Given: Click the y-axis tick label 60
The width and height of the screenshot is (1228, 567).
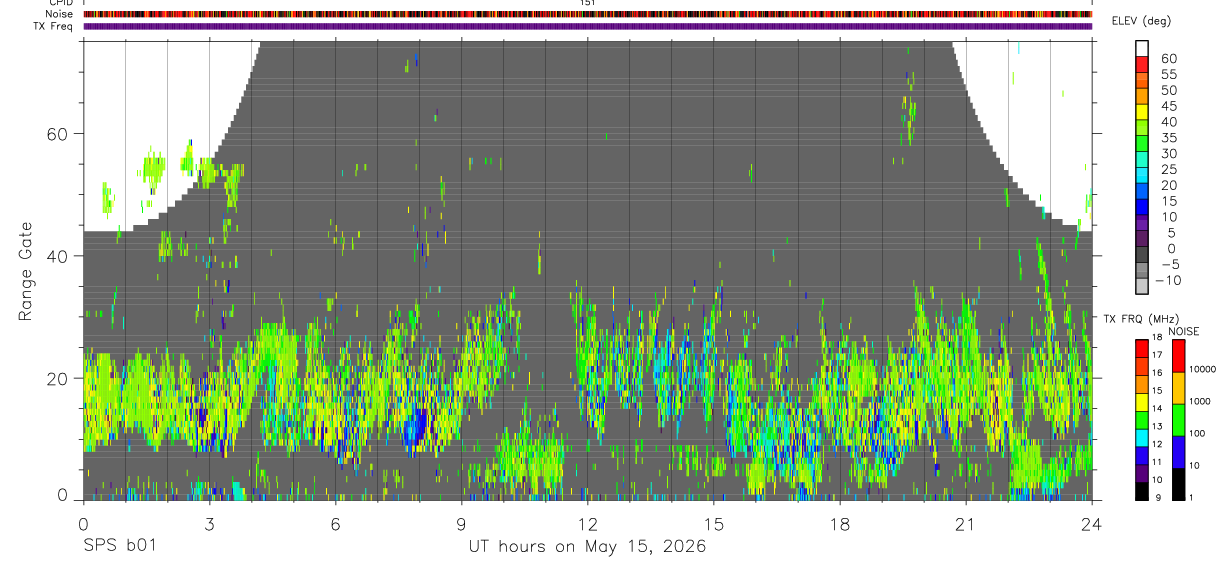Looking at the screenshot, I should point(60,134).
